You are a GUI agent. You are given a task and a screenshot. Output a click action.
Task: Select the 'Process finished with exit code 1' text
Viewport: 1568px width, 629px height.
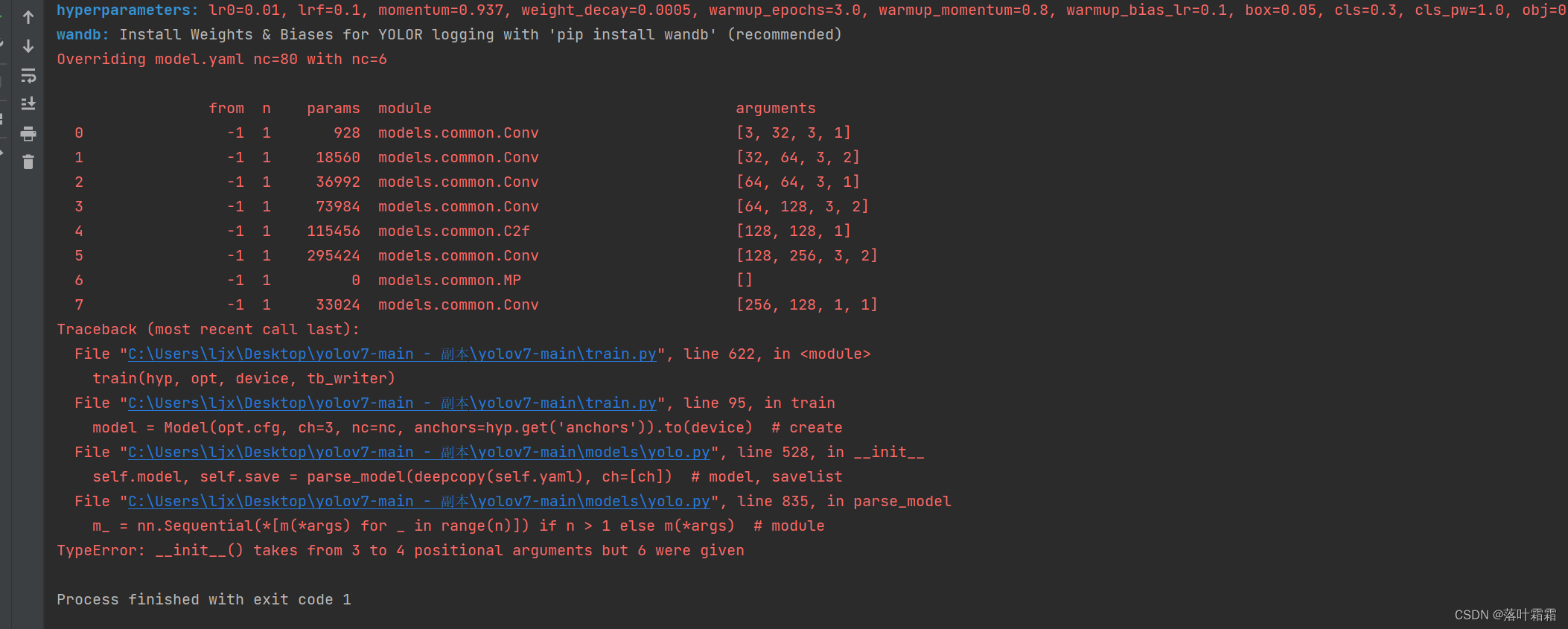pos(203,599)
